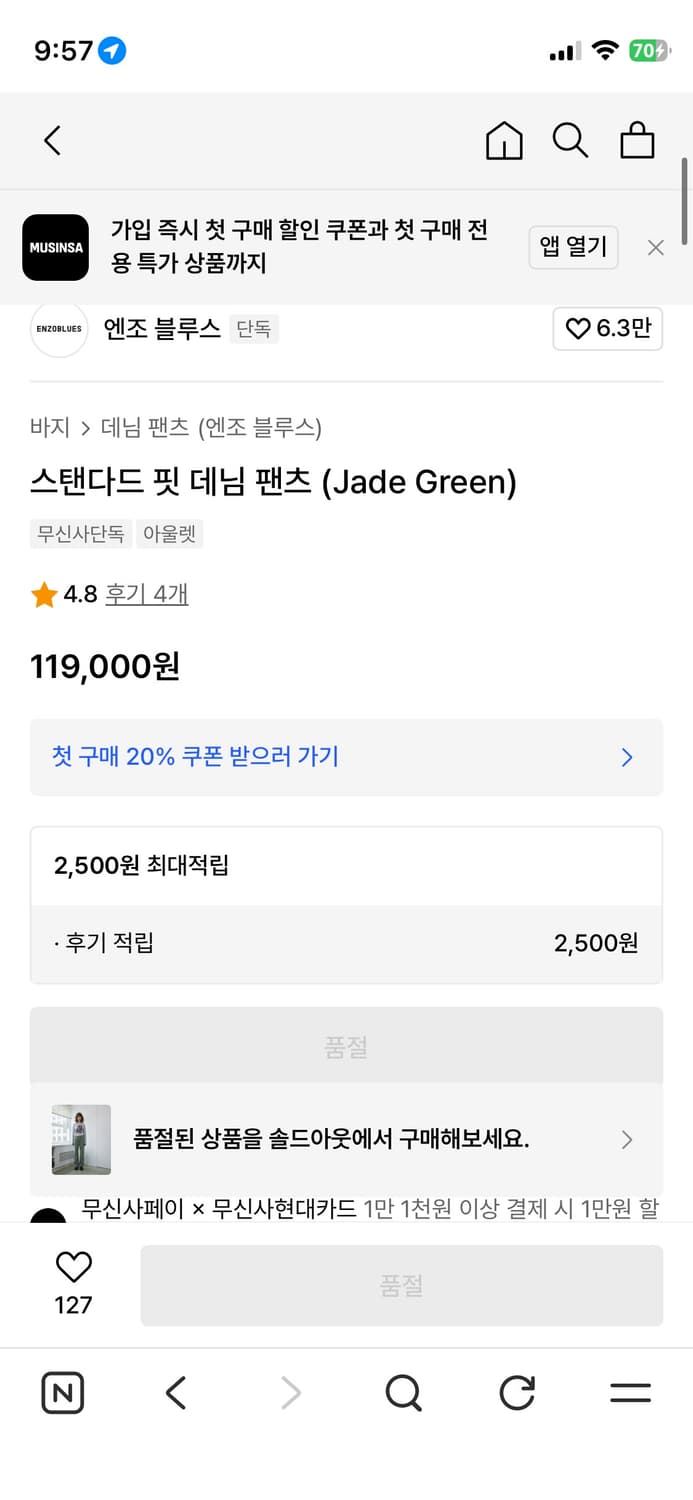This screenshot has height=1500, width=693.
Task: Open the Naver shortcut in the browser bar
Action: [62, 1392]
